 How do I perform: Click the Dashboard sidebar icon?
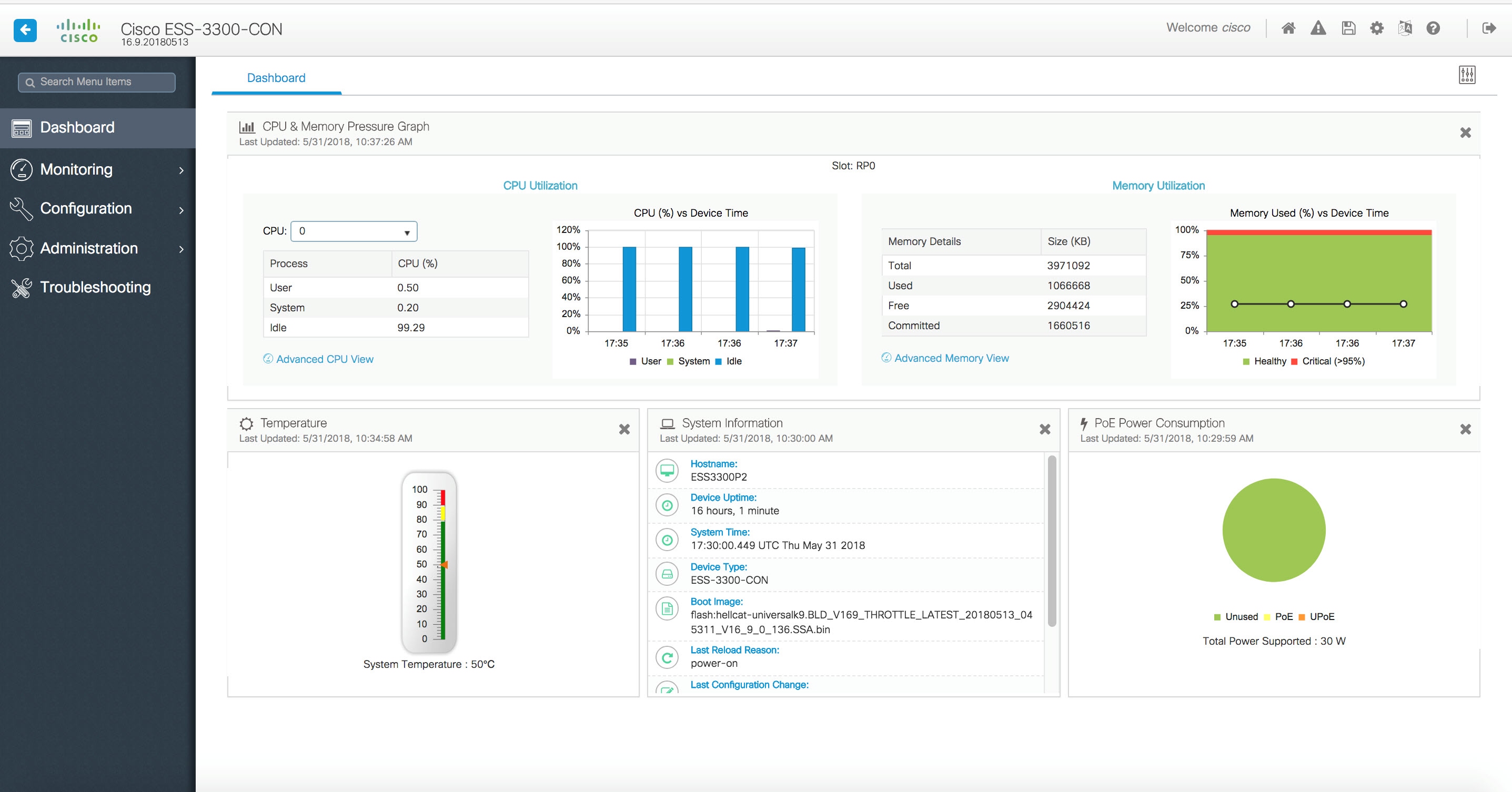tap(22, 128)
